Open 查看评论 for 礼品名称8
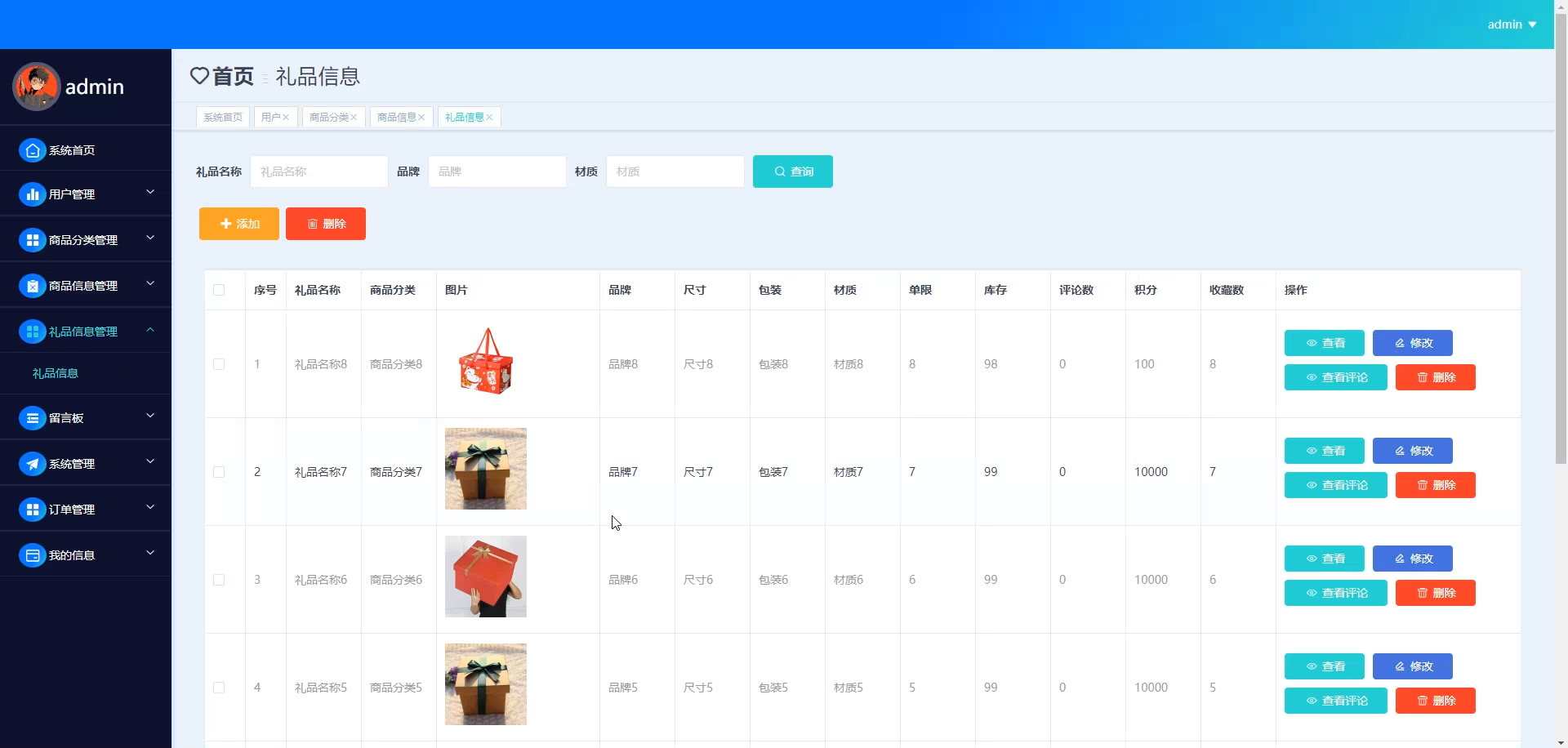1568x748 pixels. tap(1336, 377)
